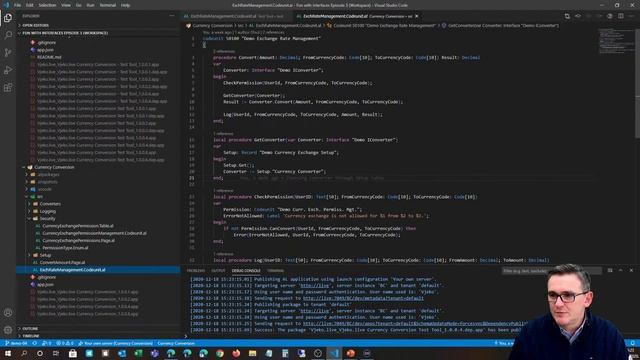Image resolution: width=640 pixels, height=360 pixels.
Task: Click the clear console icon in panel toolbar
Action: click(610, 270)
